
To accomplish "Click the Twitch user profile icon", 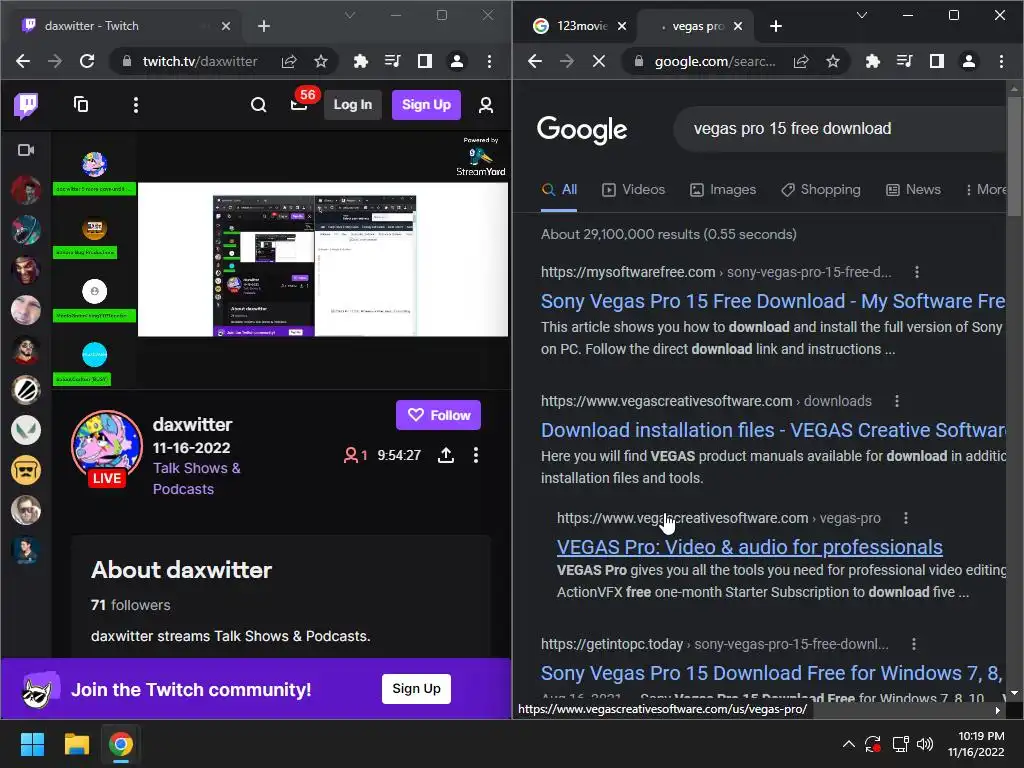I will point(486,105).
